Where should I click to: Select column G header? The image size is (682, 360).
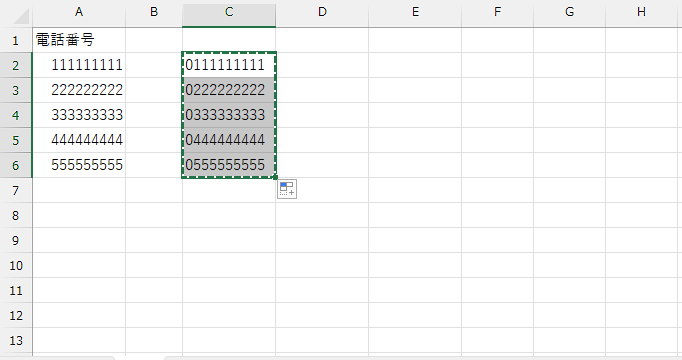pos(569,13)
